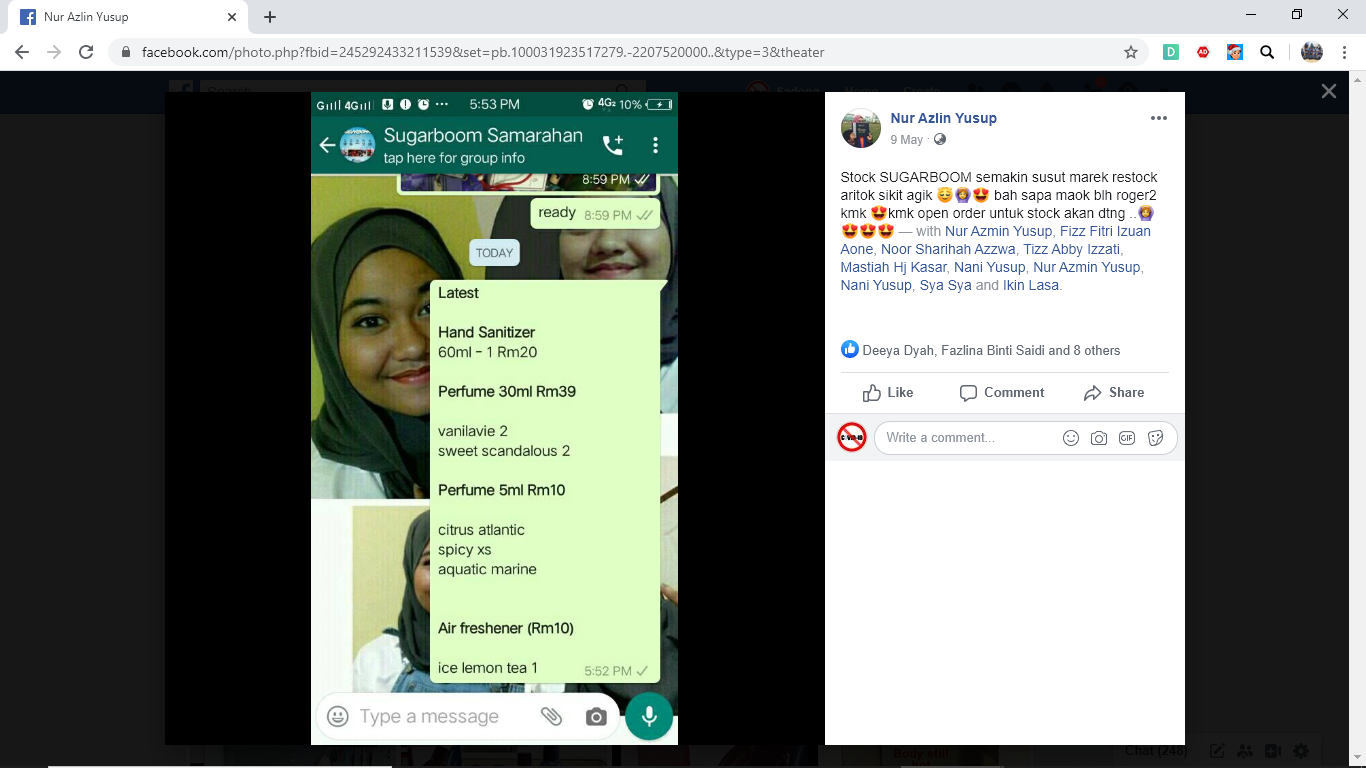Like the Sugarboom post
This screenshot has width=1366, height=768.
pos(888,393)
